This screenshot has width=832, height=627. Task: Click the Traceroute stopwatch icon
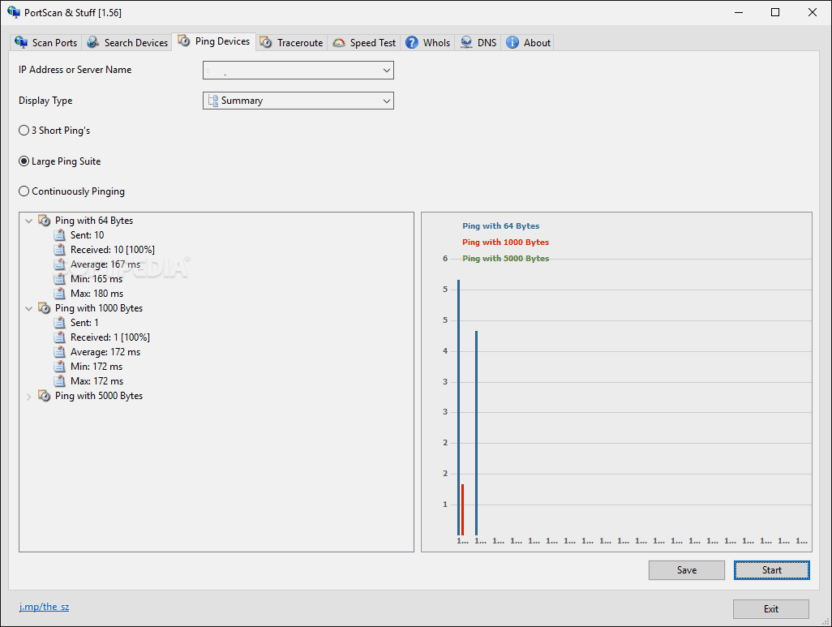266,42
